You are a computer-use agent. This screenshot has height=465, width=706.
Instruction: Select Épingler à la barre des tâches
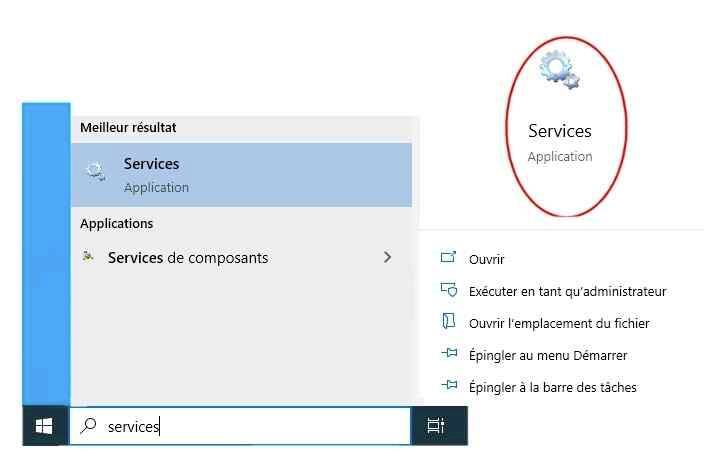[x=552, y=388]
